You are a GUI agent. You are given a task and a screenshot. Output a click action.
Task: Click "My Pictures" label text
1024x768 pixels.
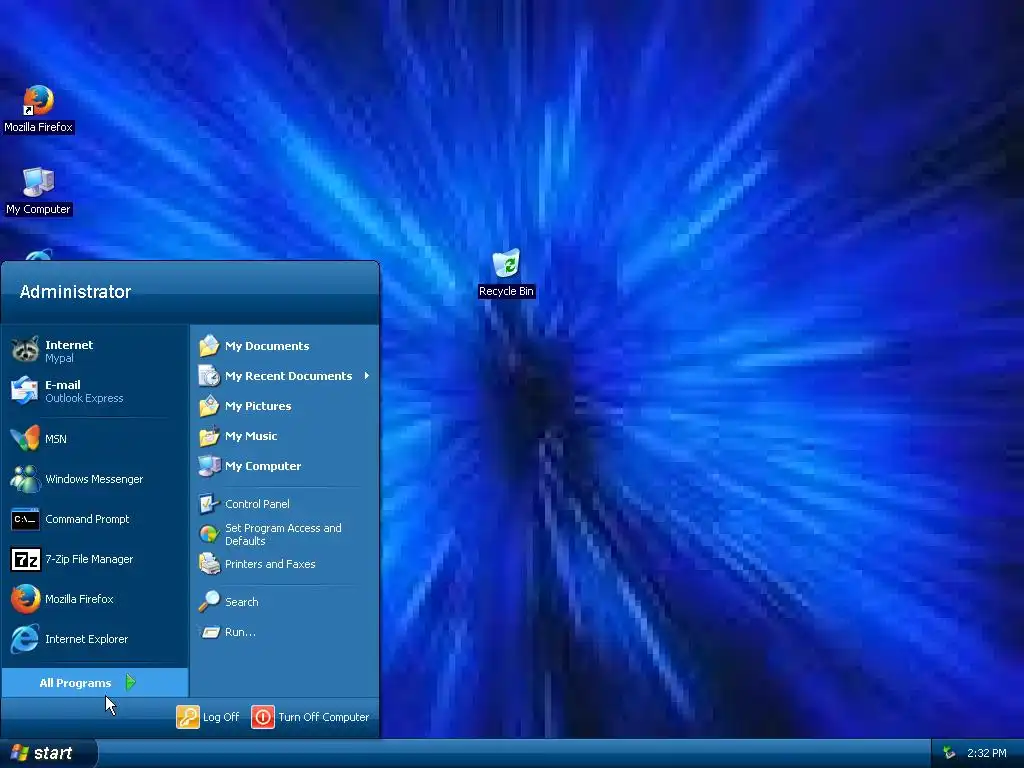click(258, 406)
